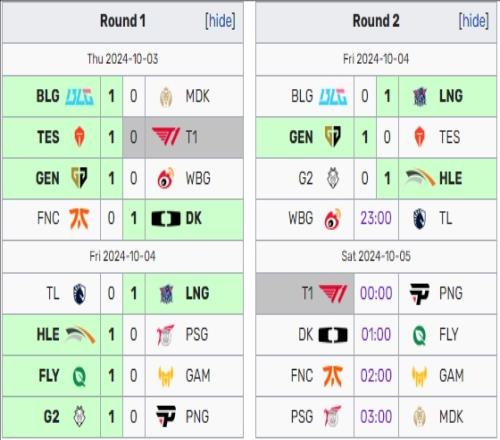Hide the Round 1 matches
This screenshot has width=500, height=440.
click(x=220, y=21)
